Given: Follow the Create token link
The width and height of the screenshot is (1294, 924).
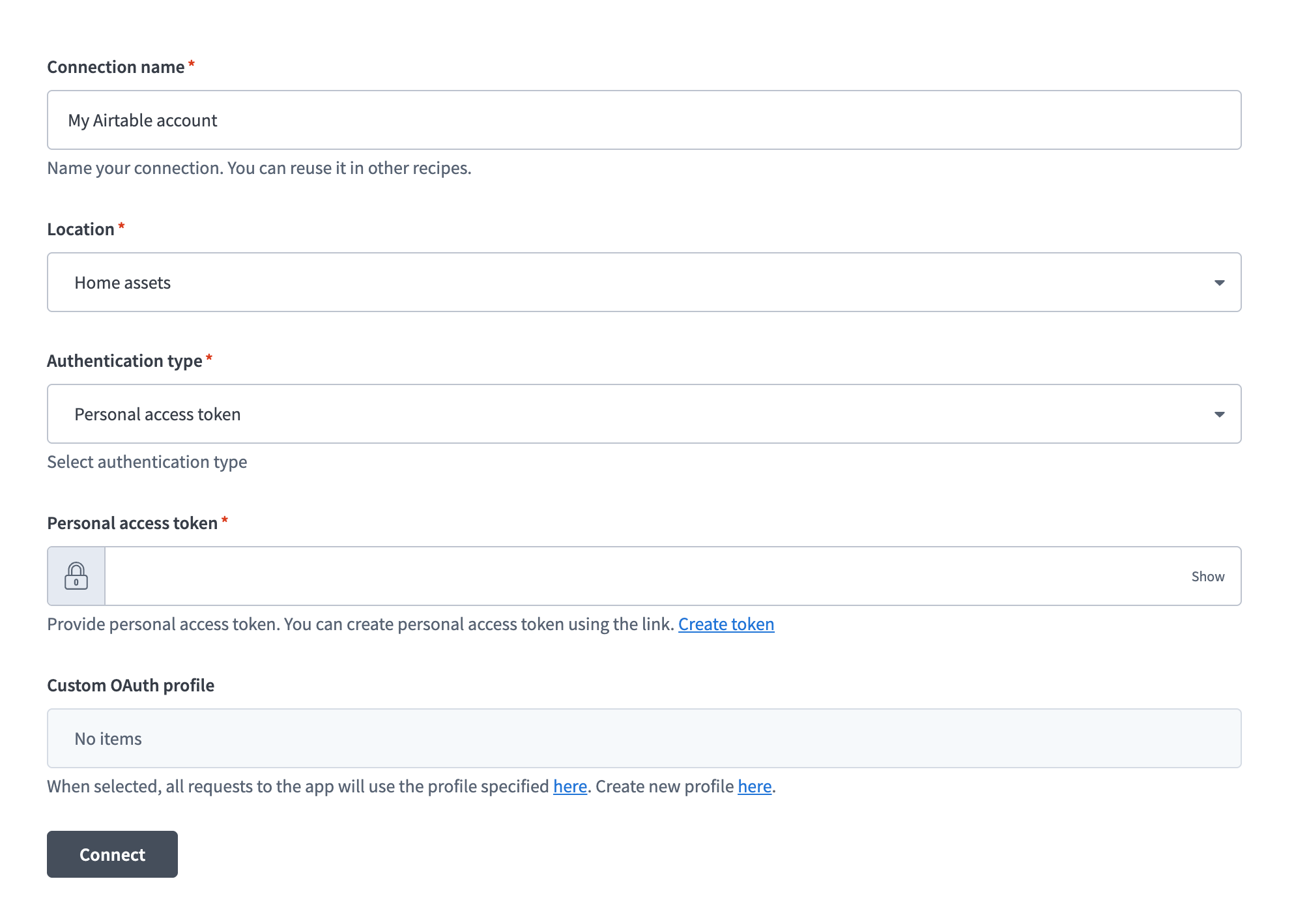Looking at the screenshot, I should pos(725,624).
